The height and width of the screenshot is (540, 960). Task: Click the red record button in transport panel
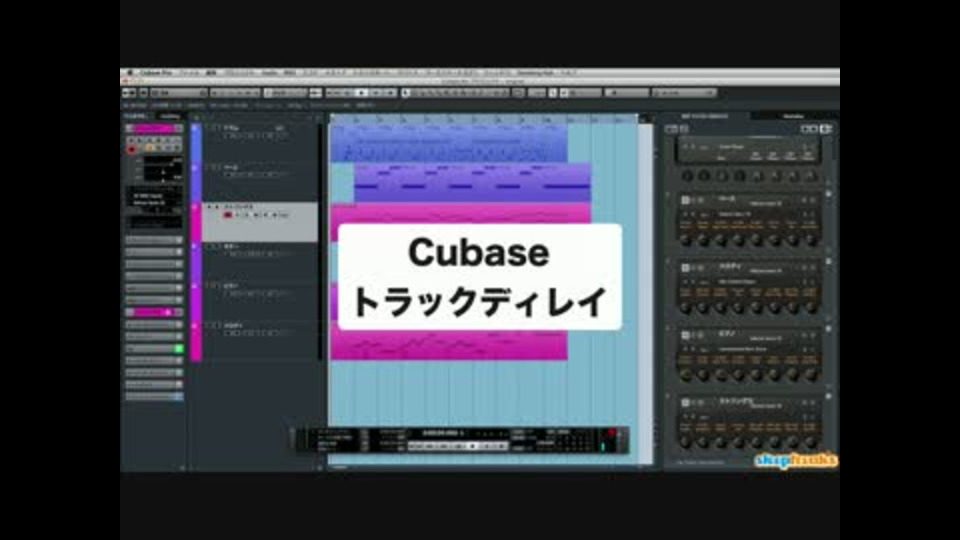click(x=610, y=433)
